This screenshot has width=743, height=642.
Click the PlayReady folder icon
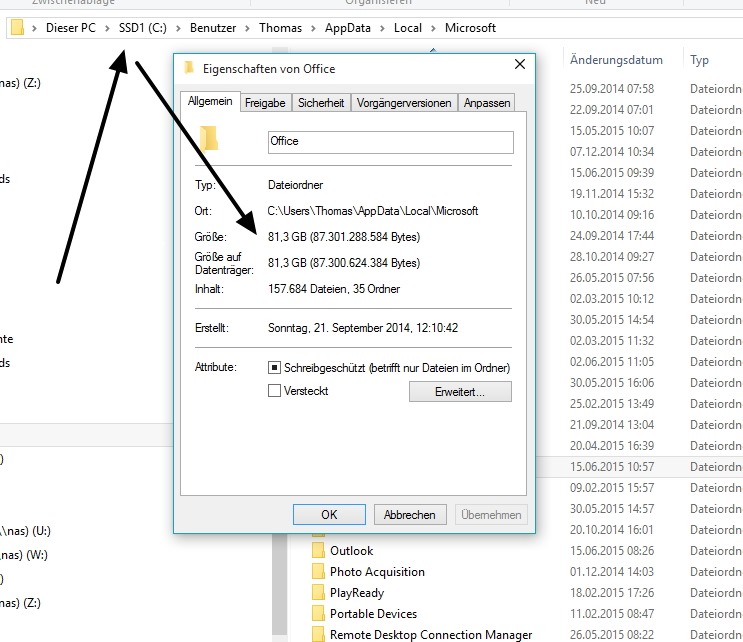[x=318, y=593]
